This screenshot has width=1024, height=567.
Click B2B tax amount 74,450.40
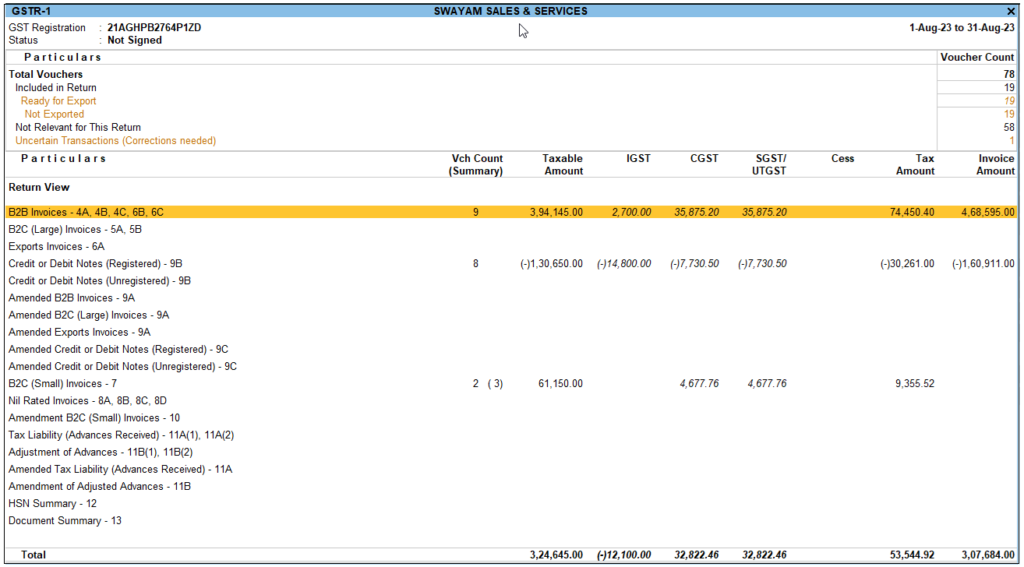tap(912, 212)
